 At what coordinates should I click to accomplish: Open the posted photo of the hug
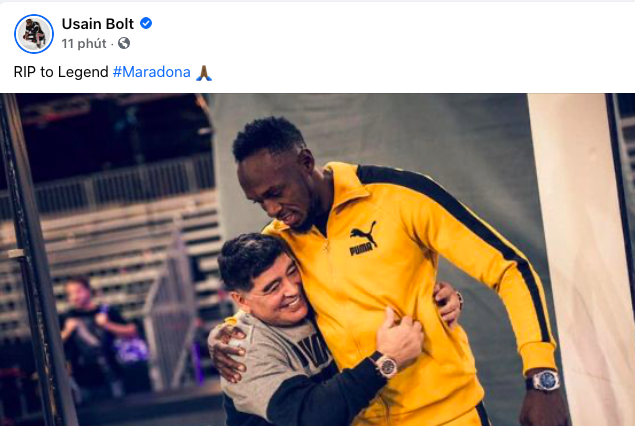point(318,260)
